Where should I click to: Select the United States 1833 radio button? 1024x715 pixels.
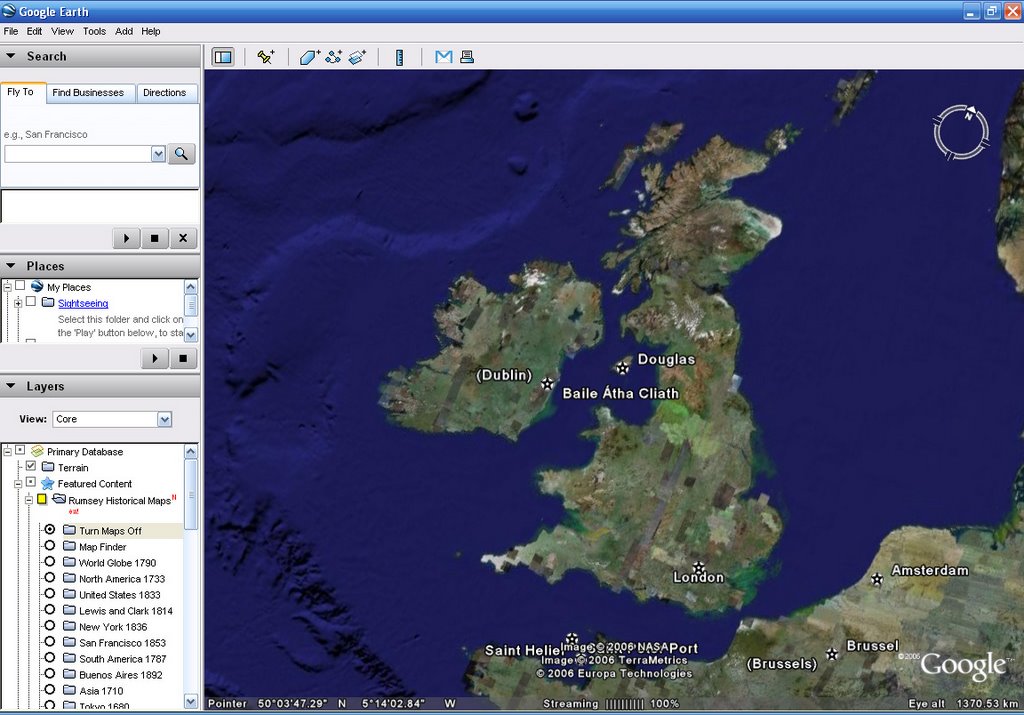tap(50, 594)
